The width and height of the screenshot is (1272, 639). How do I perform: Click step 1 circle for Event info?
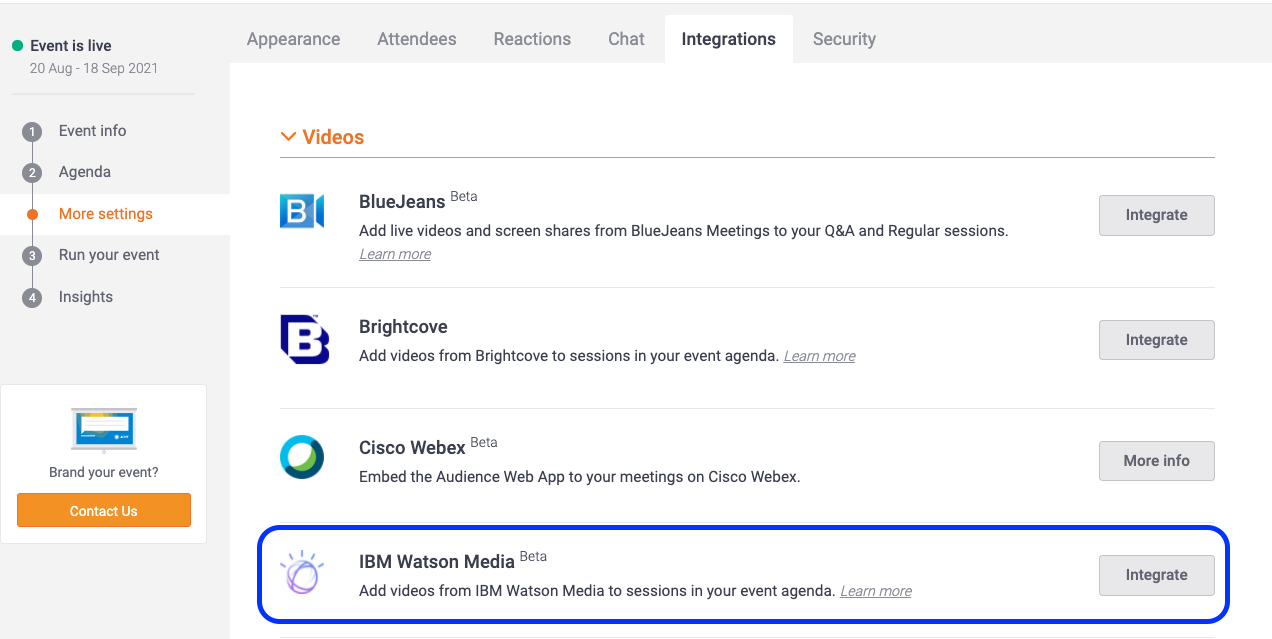tap(32, 132)
